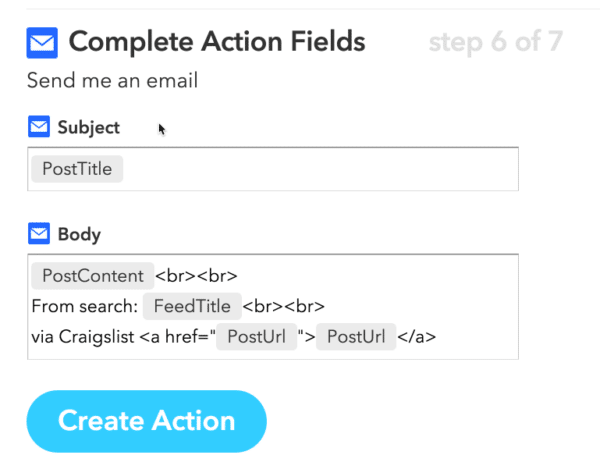The image size is (600, 455).
Task: Click the PostUrl ingredient before the closing tag
Action: click(x=356, y=337)
